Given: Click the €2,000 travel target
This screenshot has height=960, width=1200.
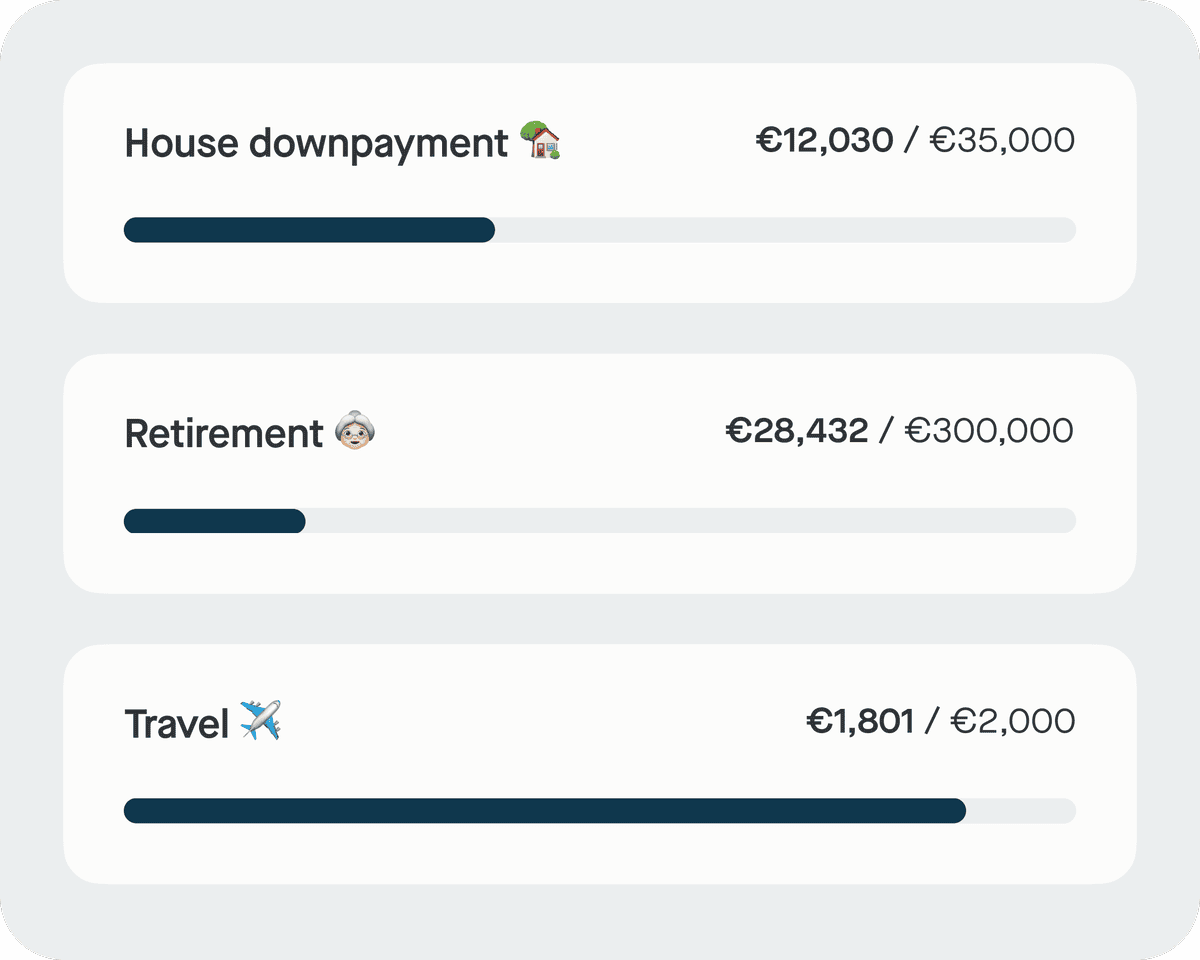Looking at the screenshot, I should (1012, 721).
